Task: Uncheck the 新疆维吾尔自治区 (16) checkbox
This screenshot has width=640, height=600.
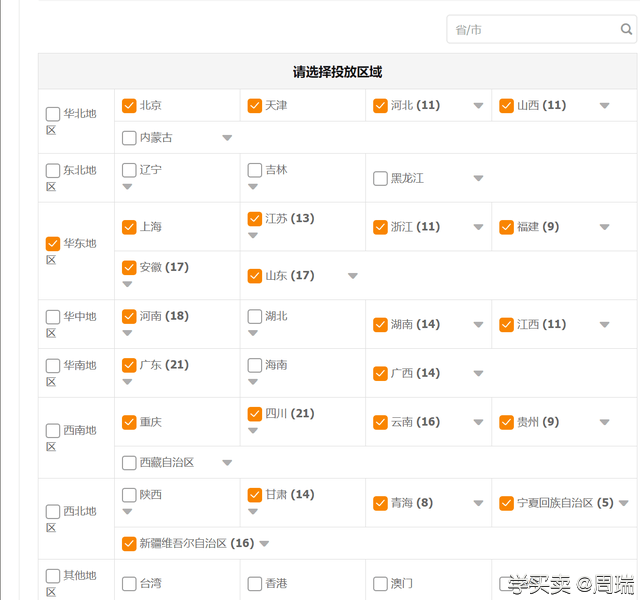Action: (x=129, y=544)
